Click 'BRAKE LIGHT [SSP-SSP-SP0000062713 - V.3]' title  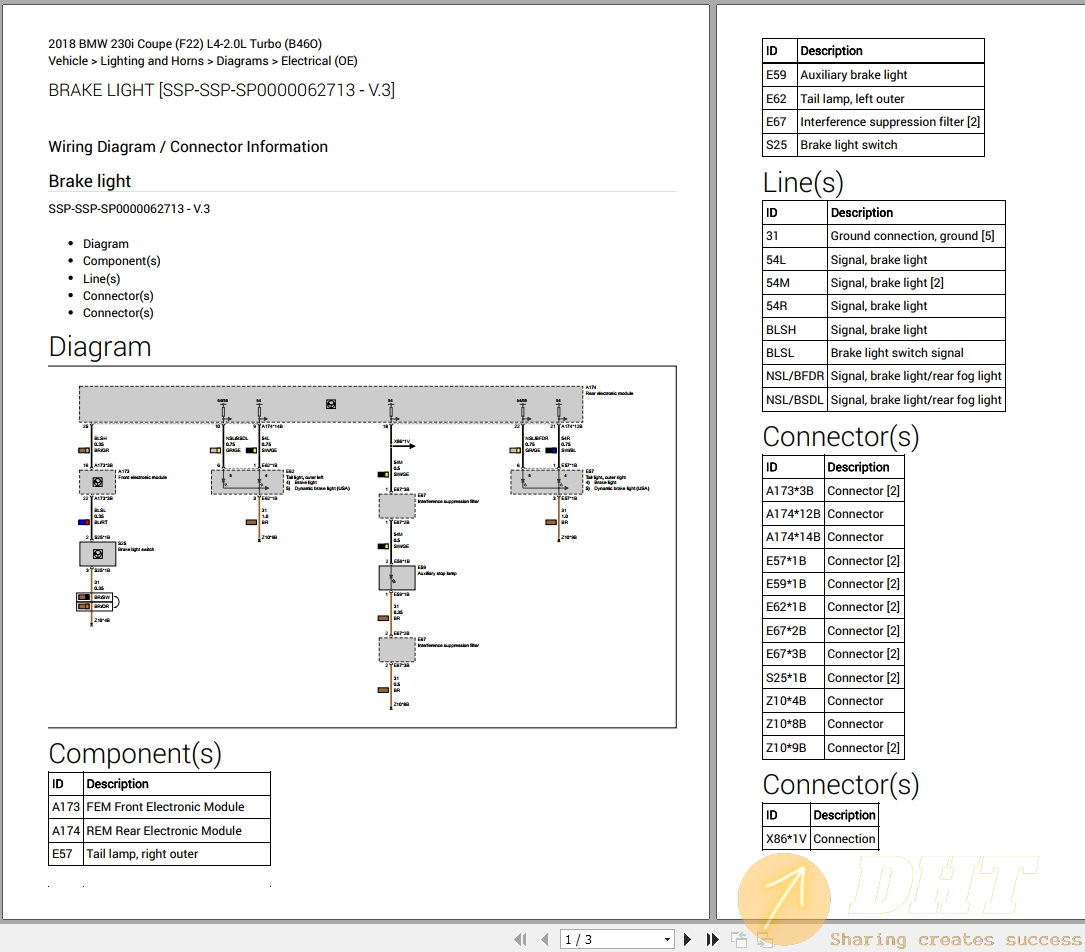(x=221, y=90)
